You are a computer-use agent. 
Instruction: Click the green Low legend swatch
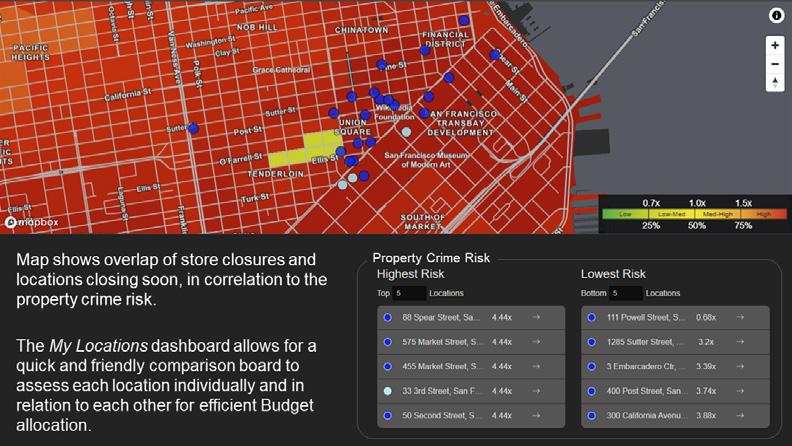(625, 214)
